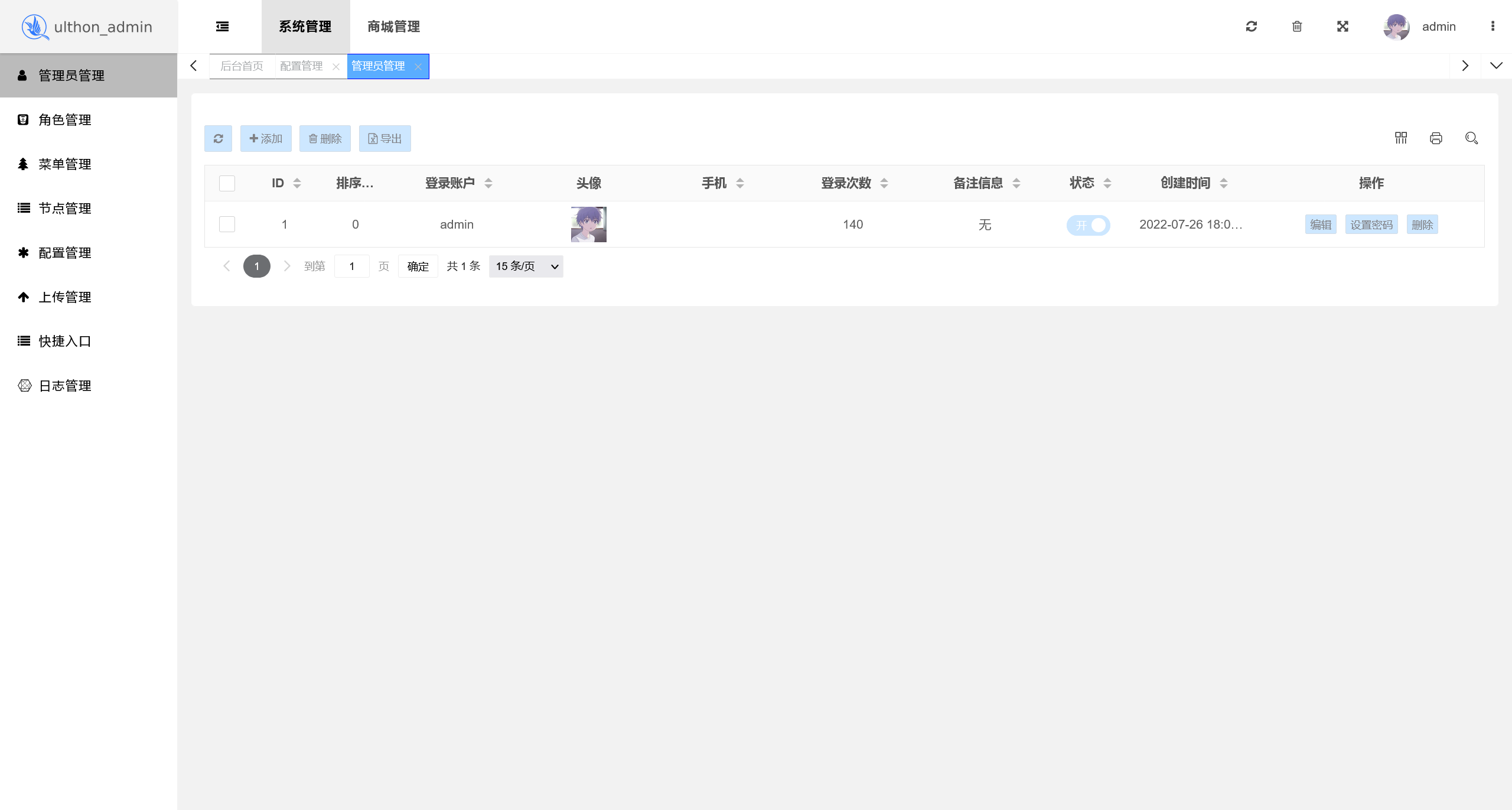Switch to the 商城管理 tab
This screenshot has width=1512, height=810.
coord(393,27)
